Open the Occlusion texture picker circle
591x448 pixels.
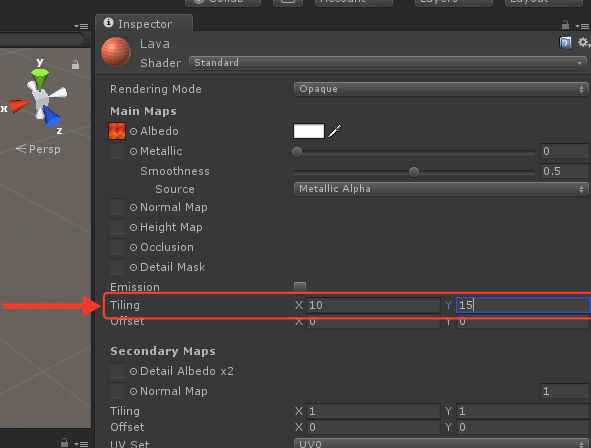coord(133,248)
